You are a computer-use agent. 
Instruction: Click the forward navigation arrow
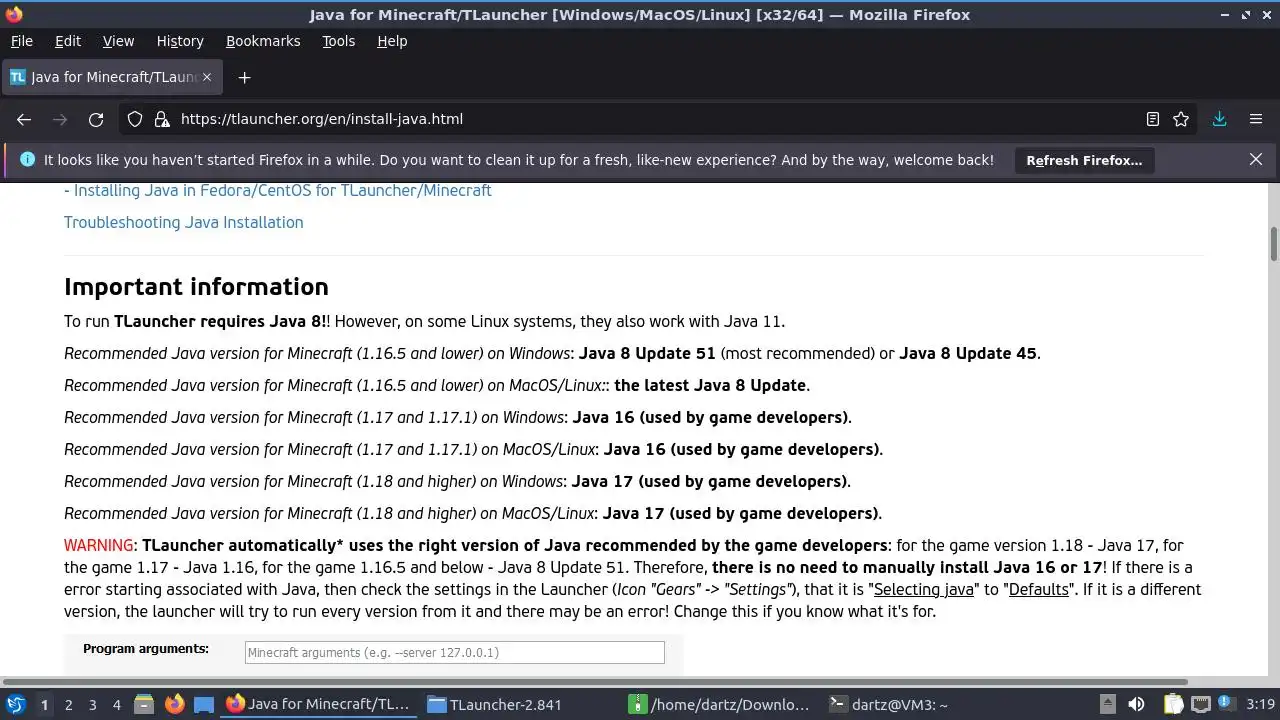[60, 119]
